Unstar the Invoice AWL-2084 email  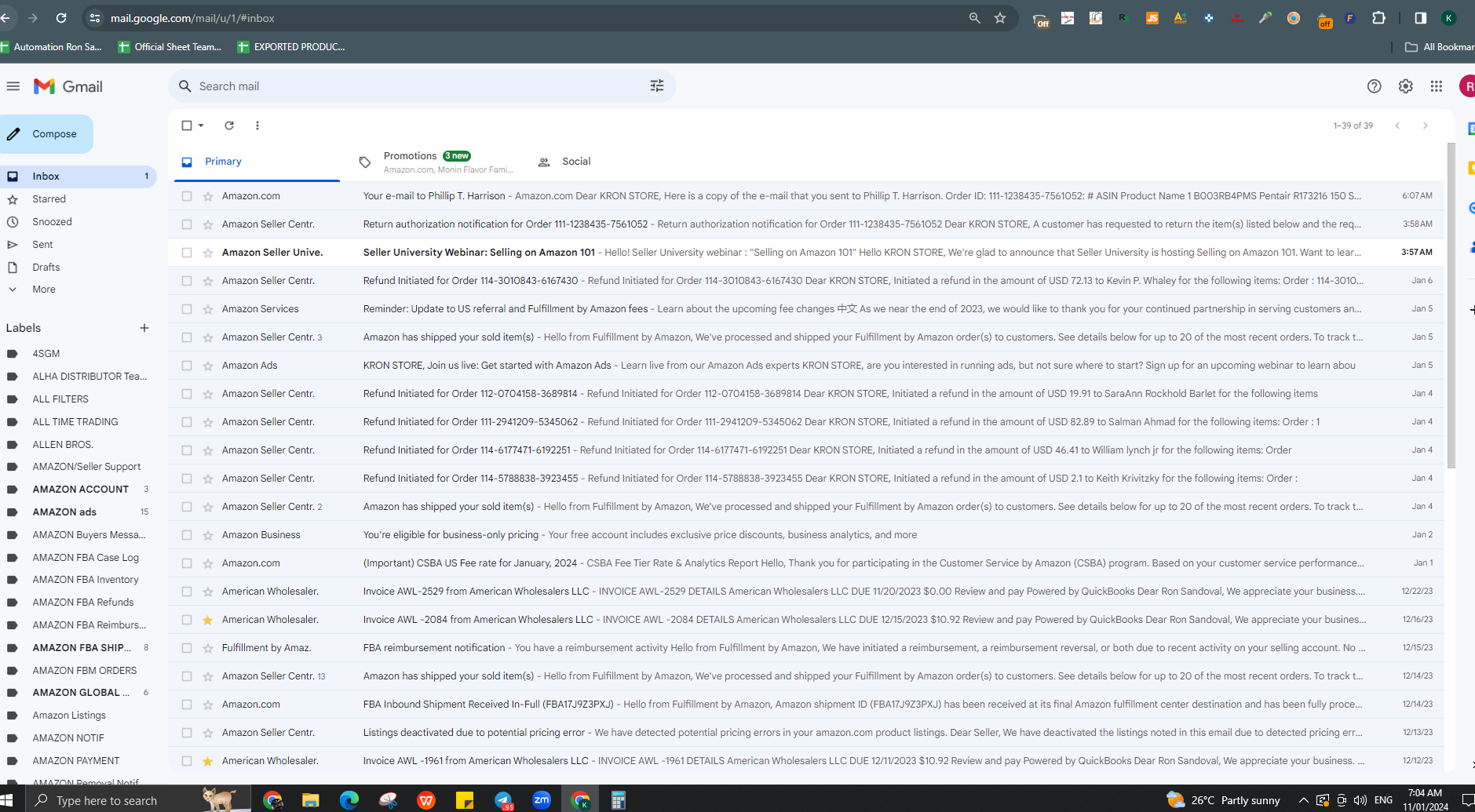click(x=208, y=620)
